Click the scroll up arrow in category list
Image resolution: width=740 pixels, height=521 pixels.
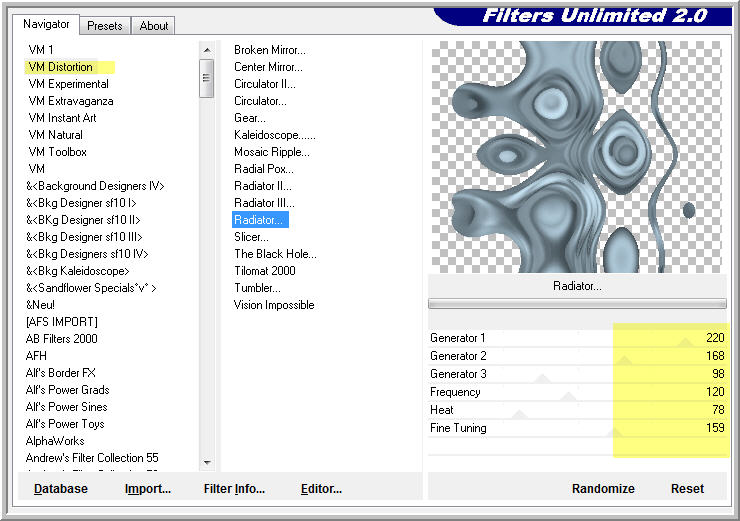207,50
